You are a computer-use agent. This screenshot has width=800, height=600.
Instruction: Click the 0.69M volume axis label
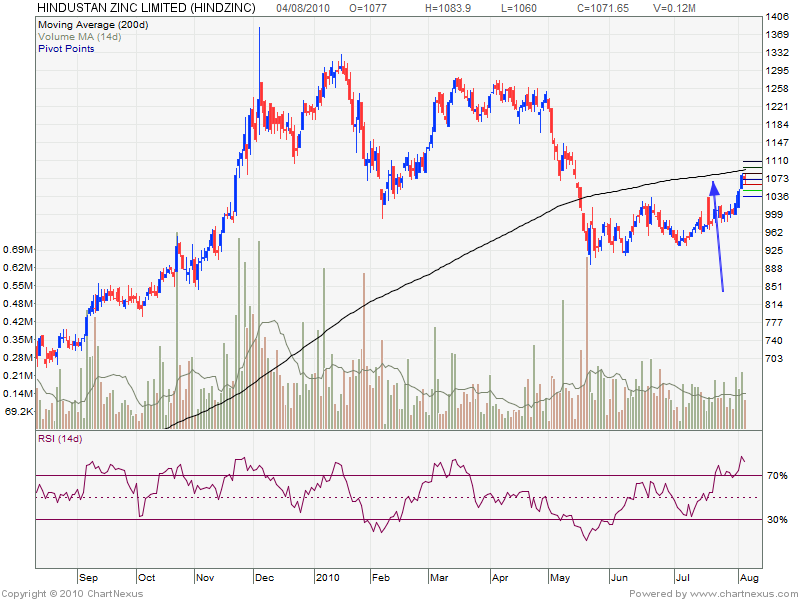pyautogui.click(x=18, y=249)
